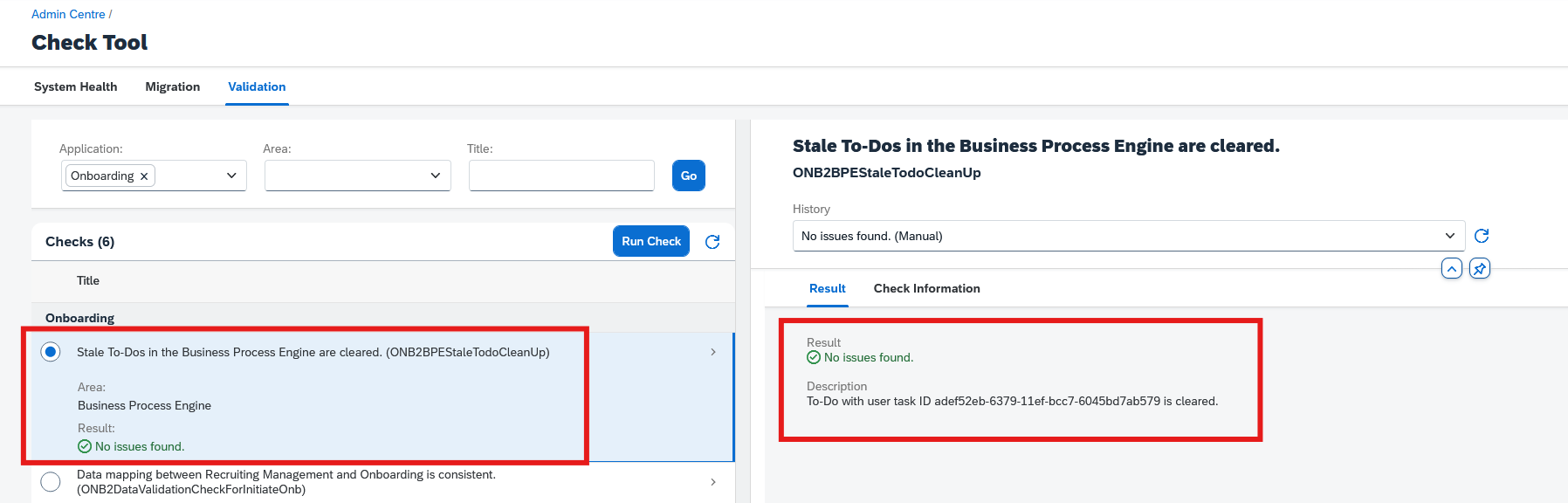Screen dimensions: 1568x503
Task: Click the green check icon in the Result panel
Action: coord(814,357)
